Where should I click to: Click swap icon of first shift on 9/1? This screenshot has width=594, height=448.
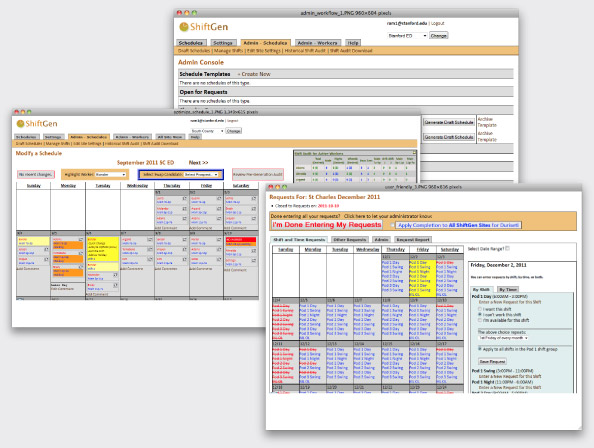point(184,198)
